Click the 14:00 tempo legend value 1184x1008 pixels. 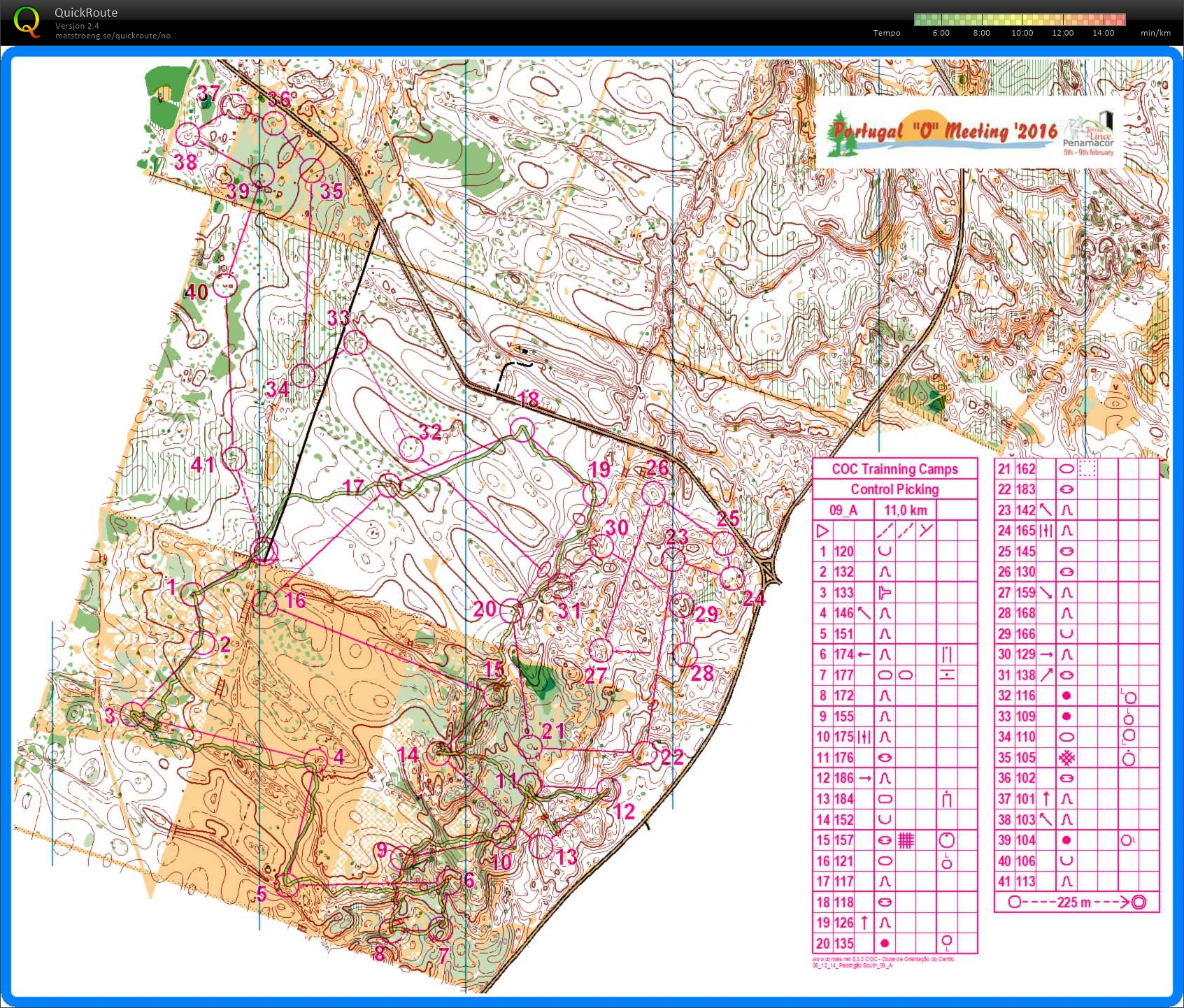(1103, 33)
